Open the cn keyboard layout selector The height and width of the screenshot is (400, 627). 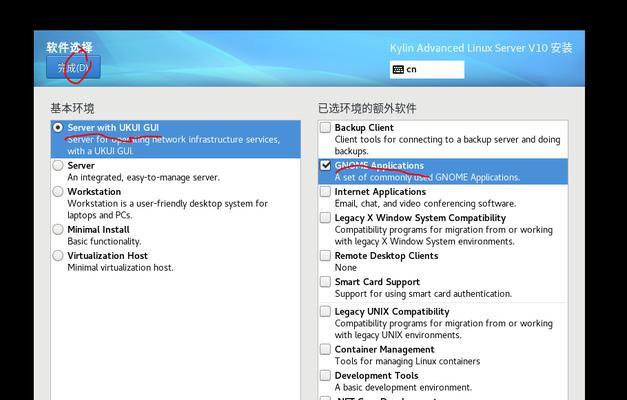point(427,70)
